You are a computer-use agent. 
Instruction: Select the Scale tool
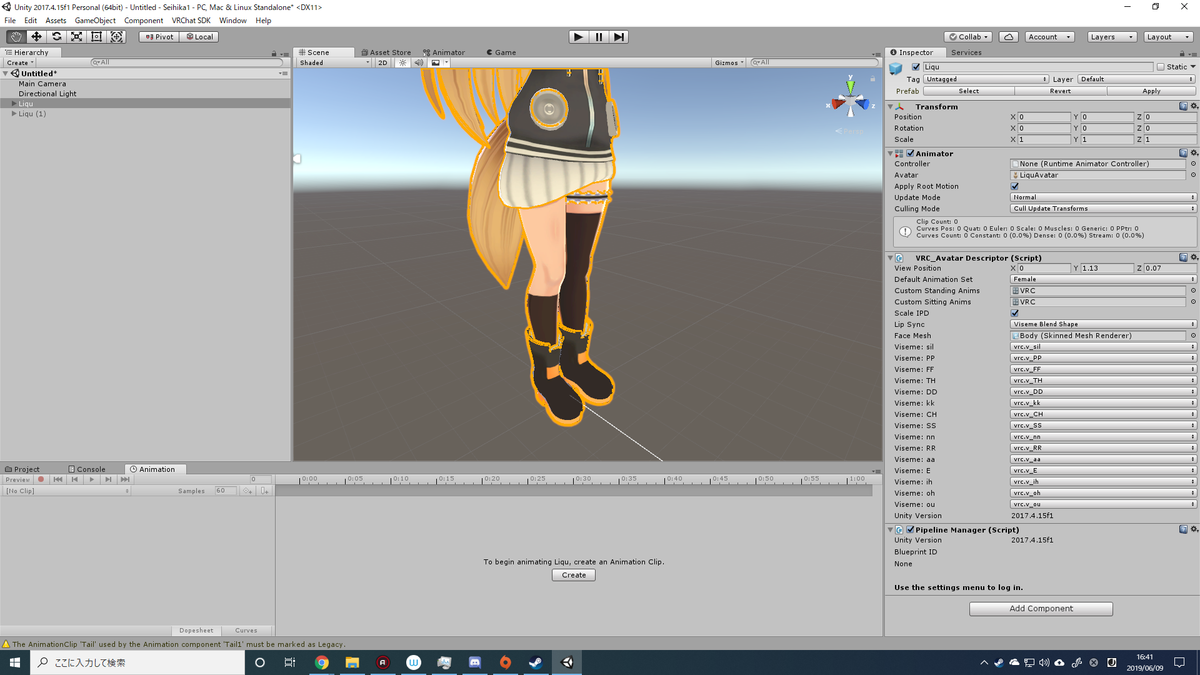76,37
